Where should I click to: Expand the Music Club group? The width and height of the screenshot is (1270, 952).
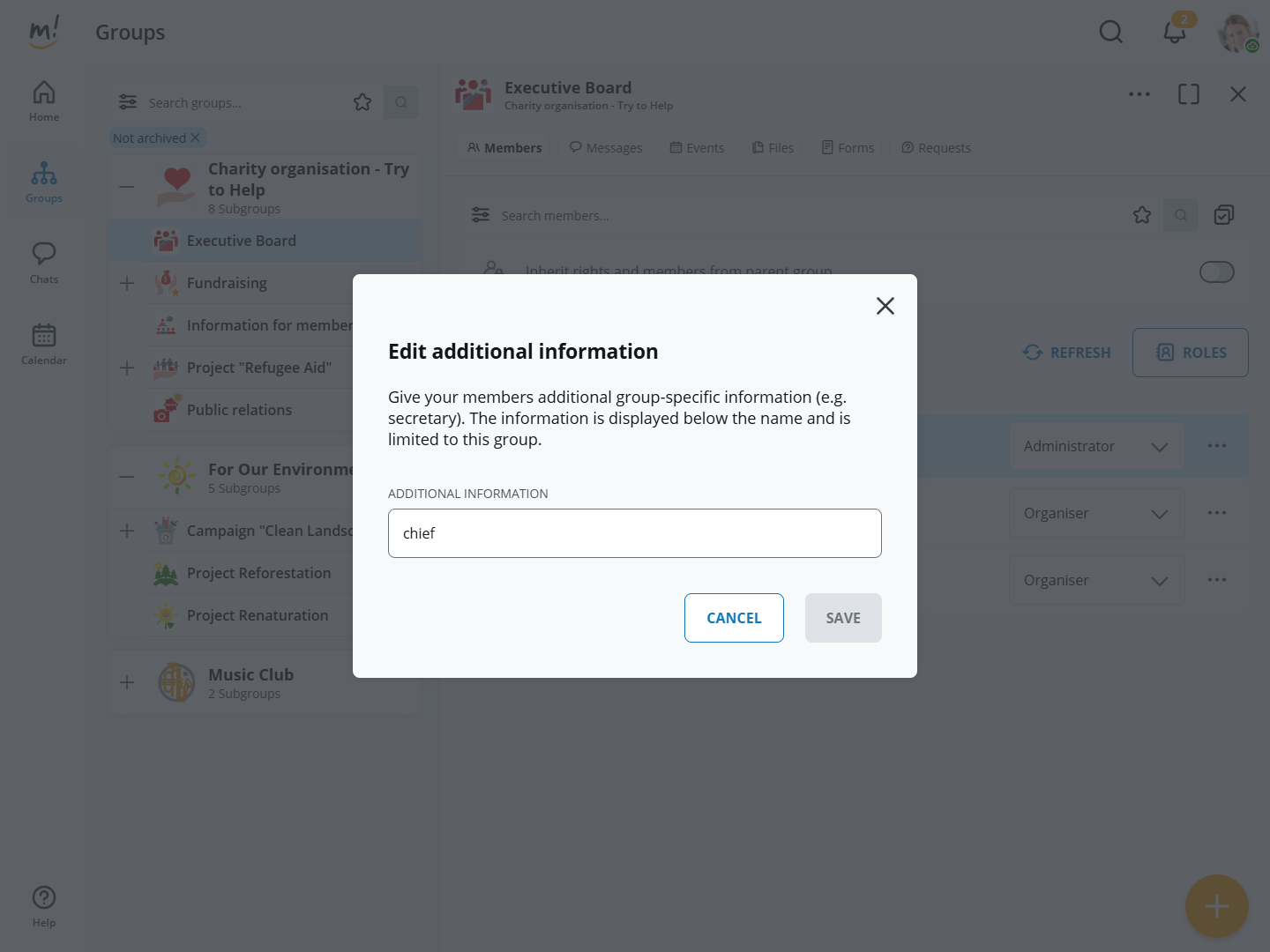[x=127, y=683]
